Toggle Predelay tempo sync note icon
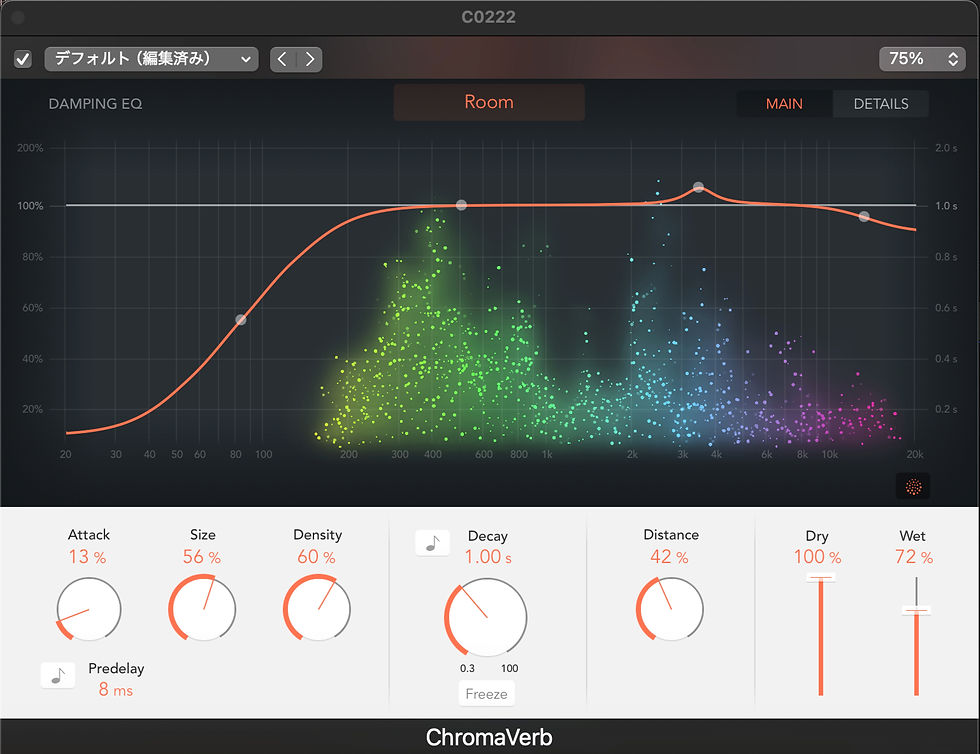Image resolution: width=980 pixels, height=754 pixels. coord(58,675)
